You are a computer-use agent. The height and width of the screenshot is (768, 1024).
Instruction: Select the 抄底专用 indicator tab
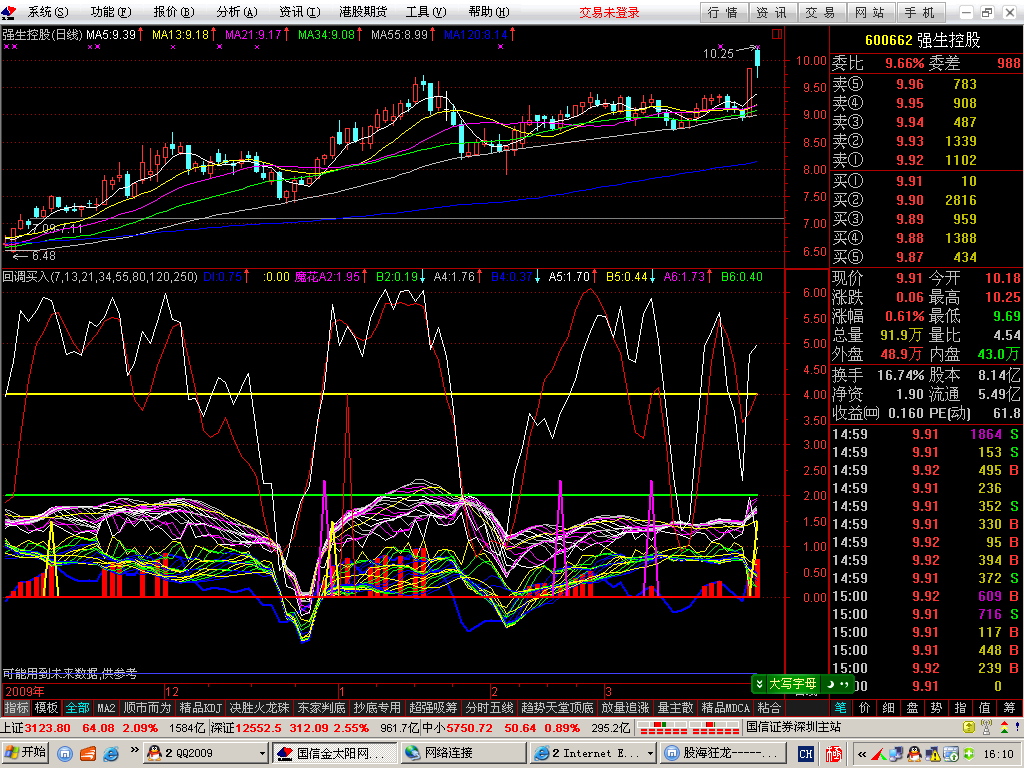(377, 707)
